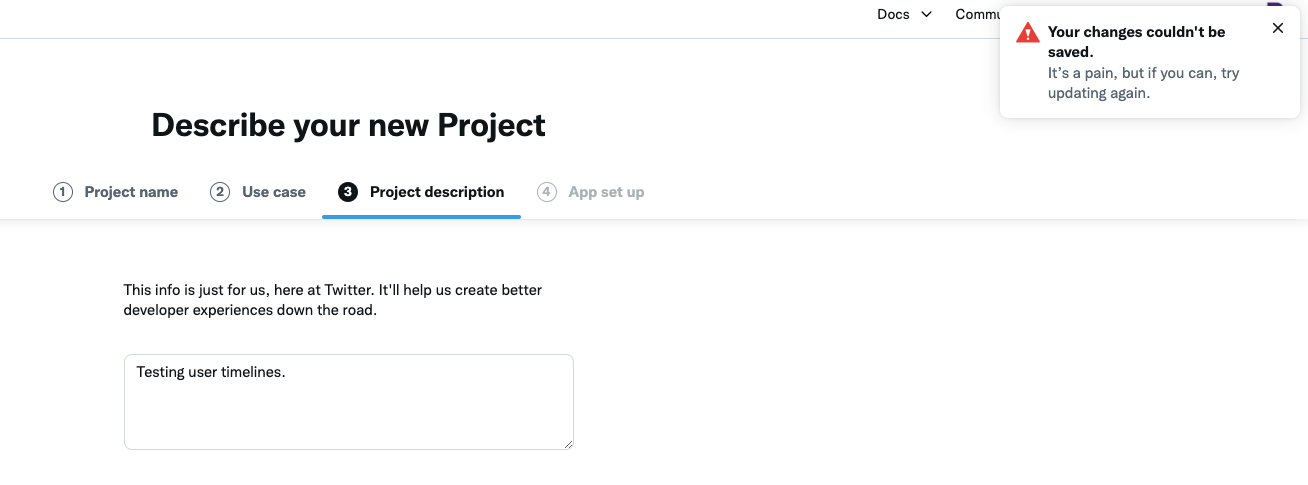Click the "This info is just for us" paragraph
This screenshot has width=1308, height=485.
(332, 300)
